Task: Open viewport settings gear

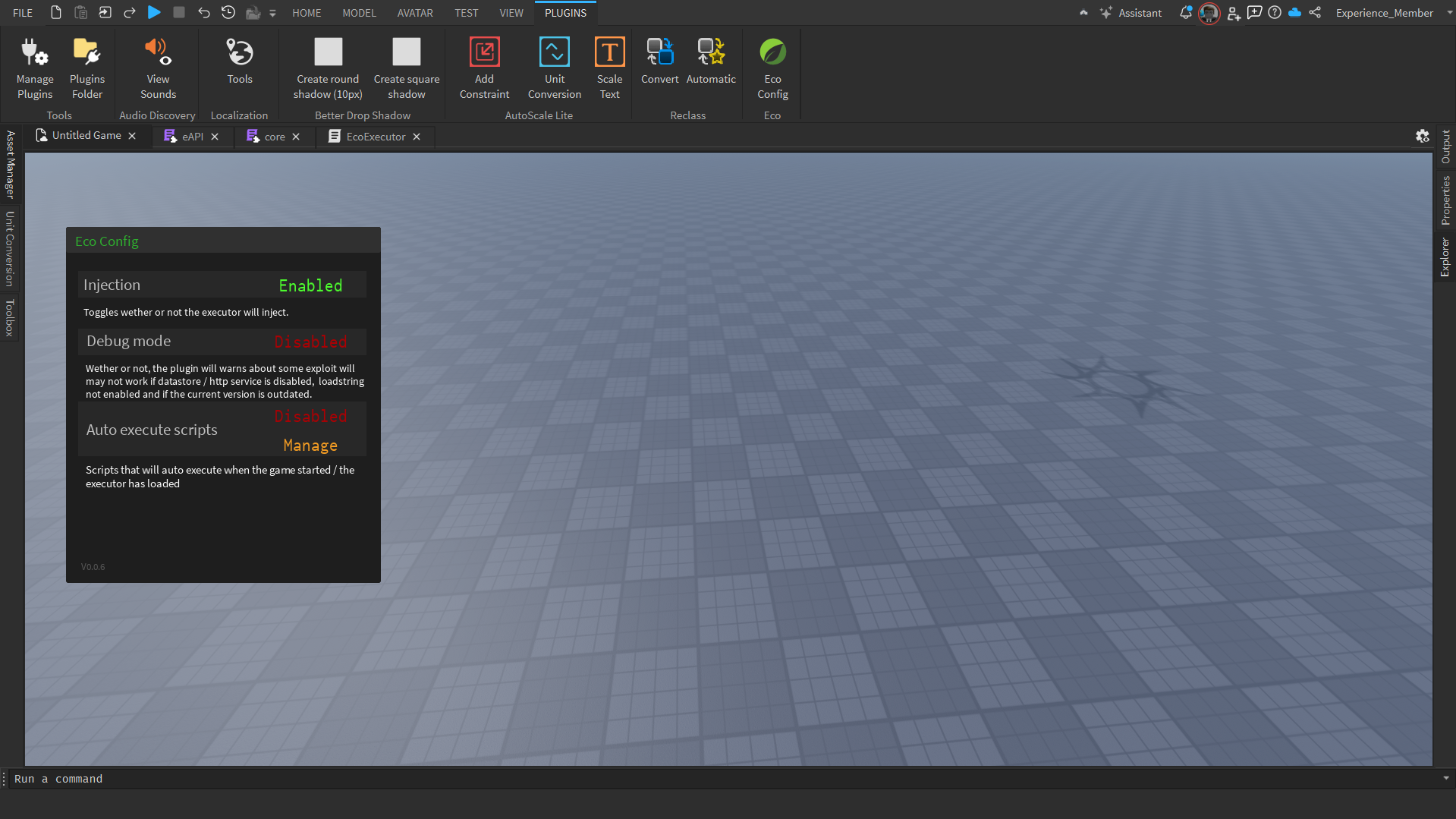Action: point(1422,136)
